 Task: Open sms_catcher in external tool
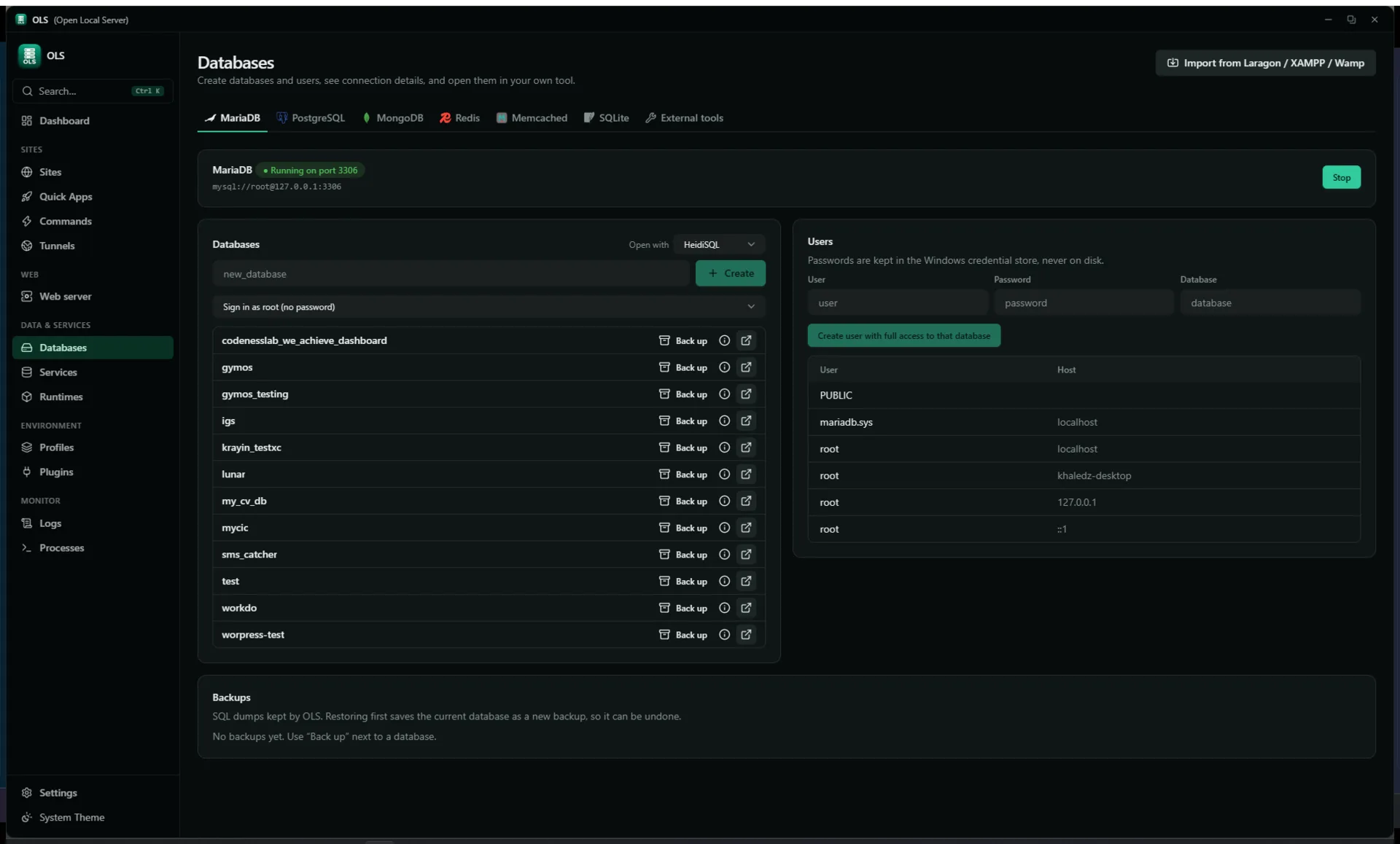(746, 554)
